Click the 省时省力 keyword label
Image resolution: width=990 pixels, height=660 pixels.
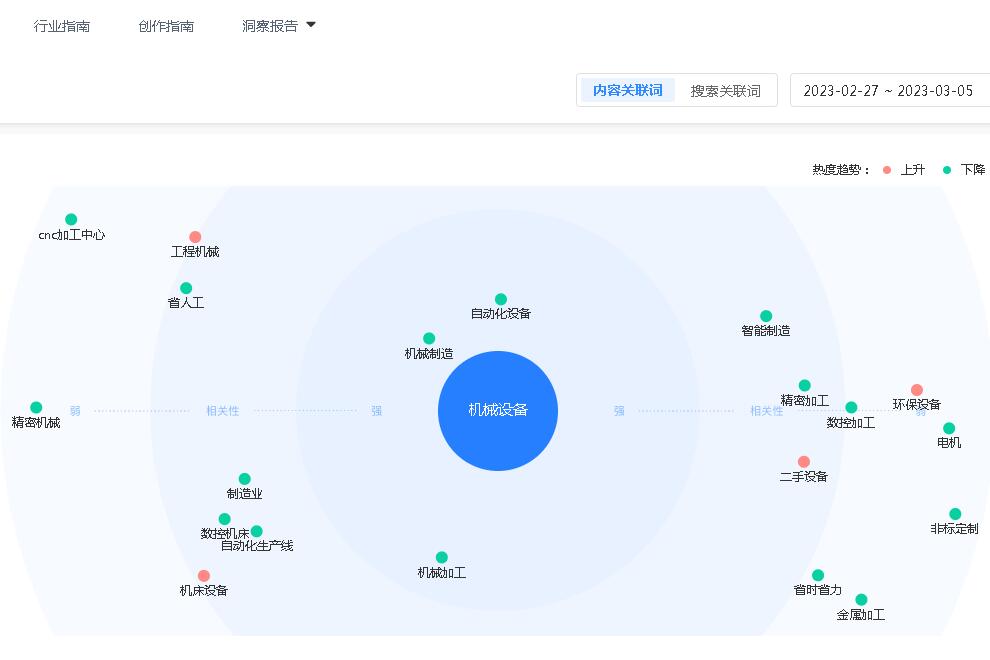tap(818, 590)
